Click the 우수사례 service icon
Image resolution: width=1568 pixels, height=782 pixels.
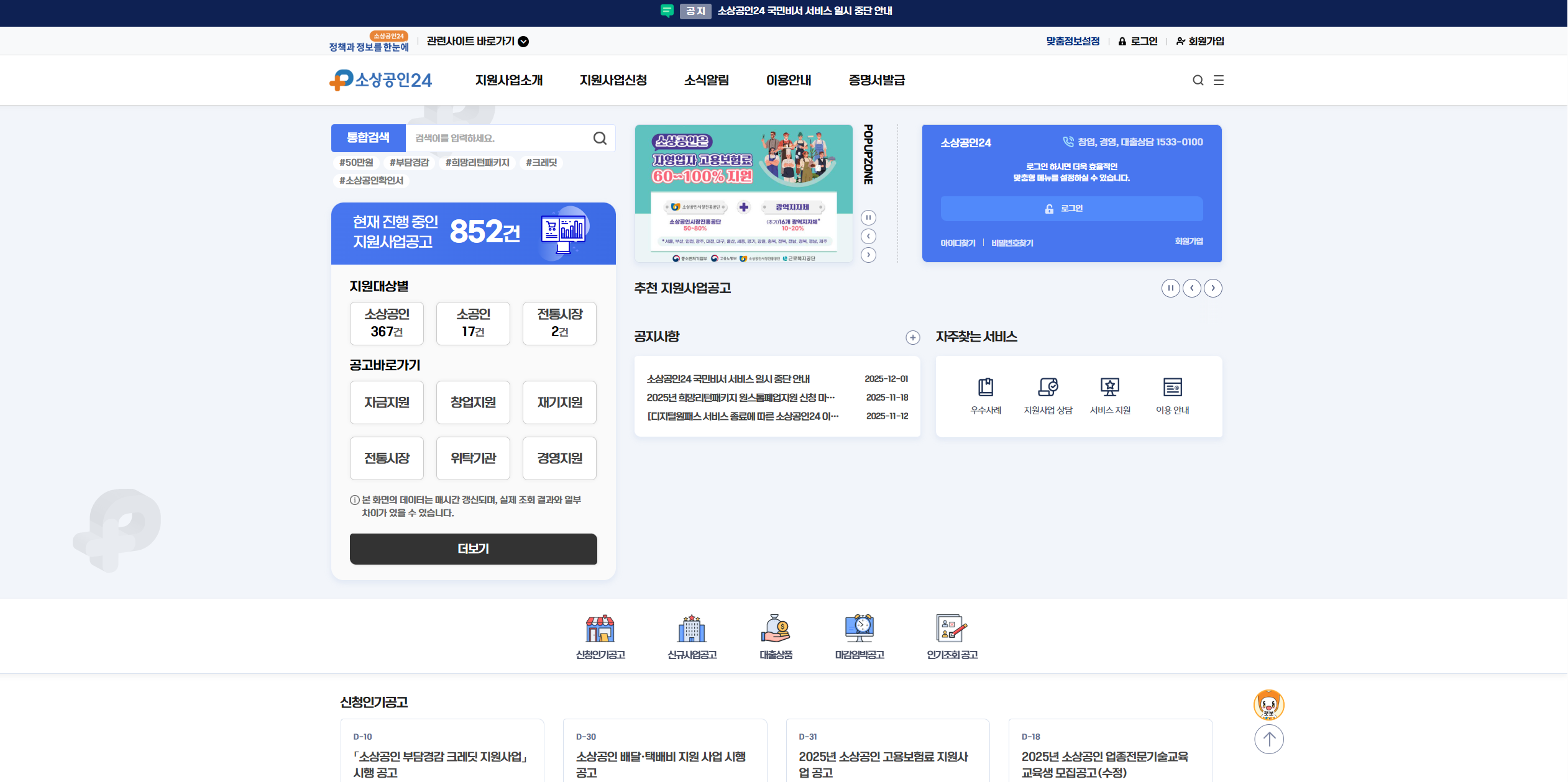[986, 388]
